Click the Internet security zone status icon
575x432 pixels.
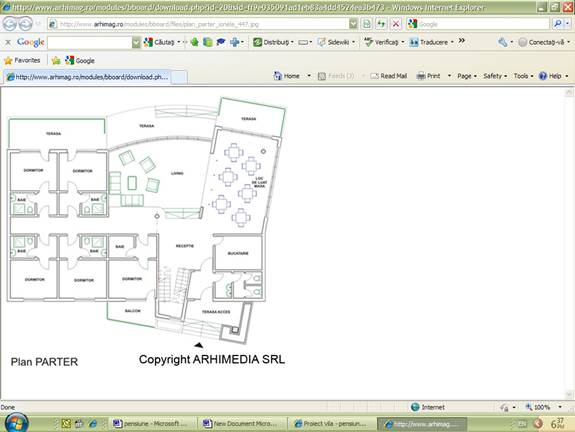pos(415,407)
